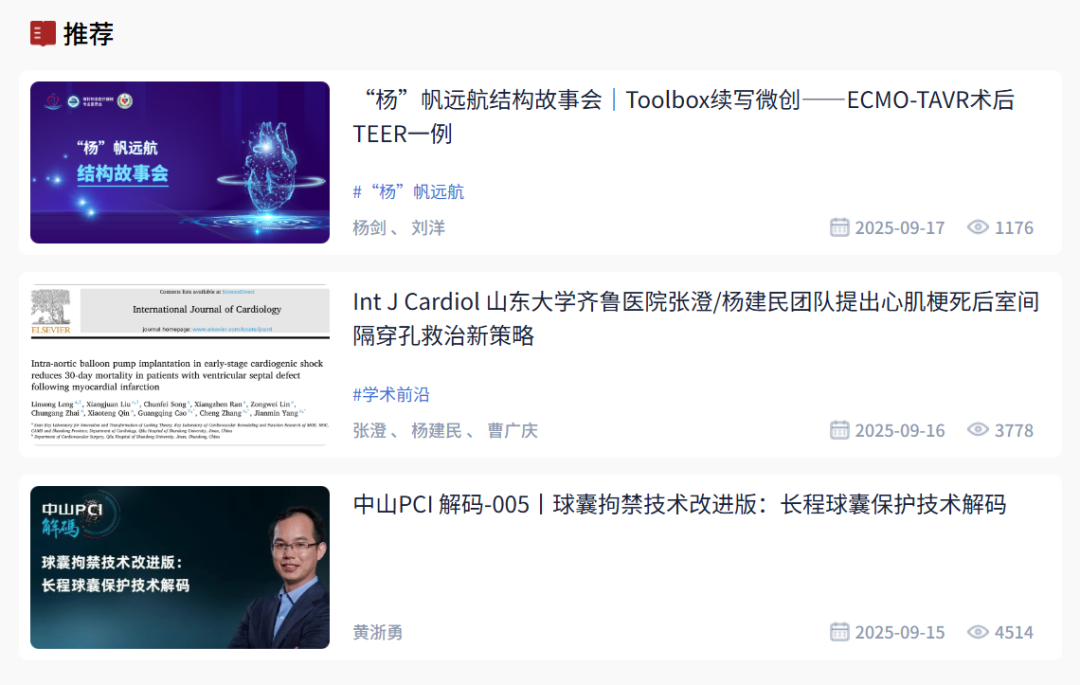
Task: Open the Int J Cardiol 齐鲁医院 article title
Action: pyautogui.click(x=696, y=318)
